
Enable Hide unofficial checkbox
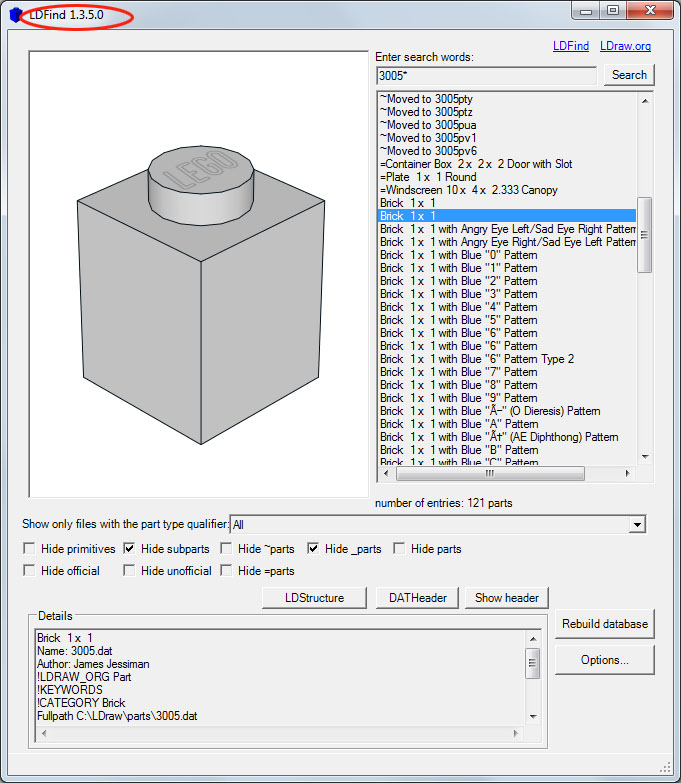coord(129,570)
